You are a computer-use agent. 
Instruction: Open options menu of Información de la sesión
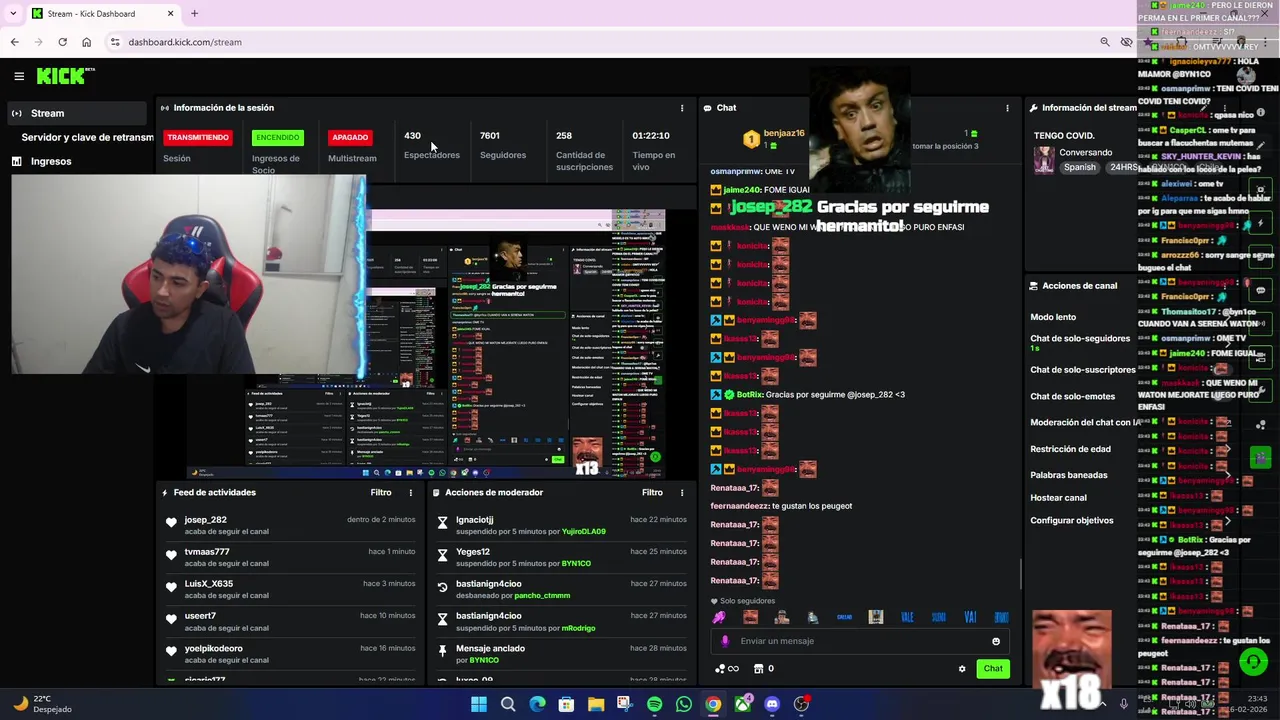(682, 108)
